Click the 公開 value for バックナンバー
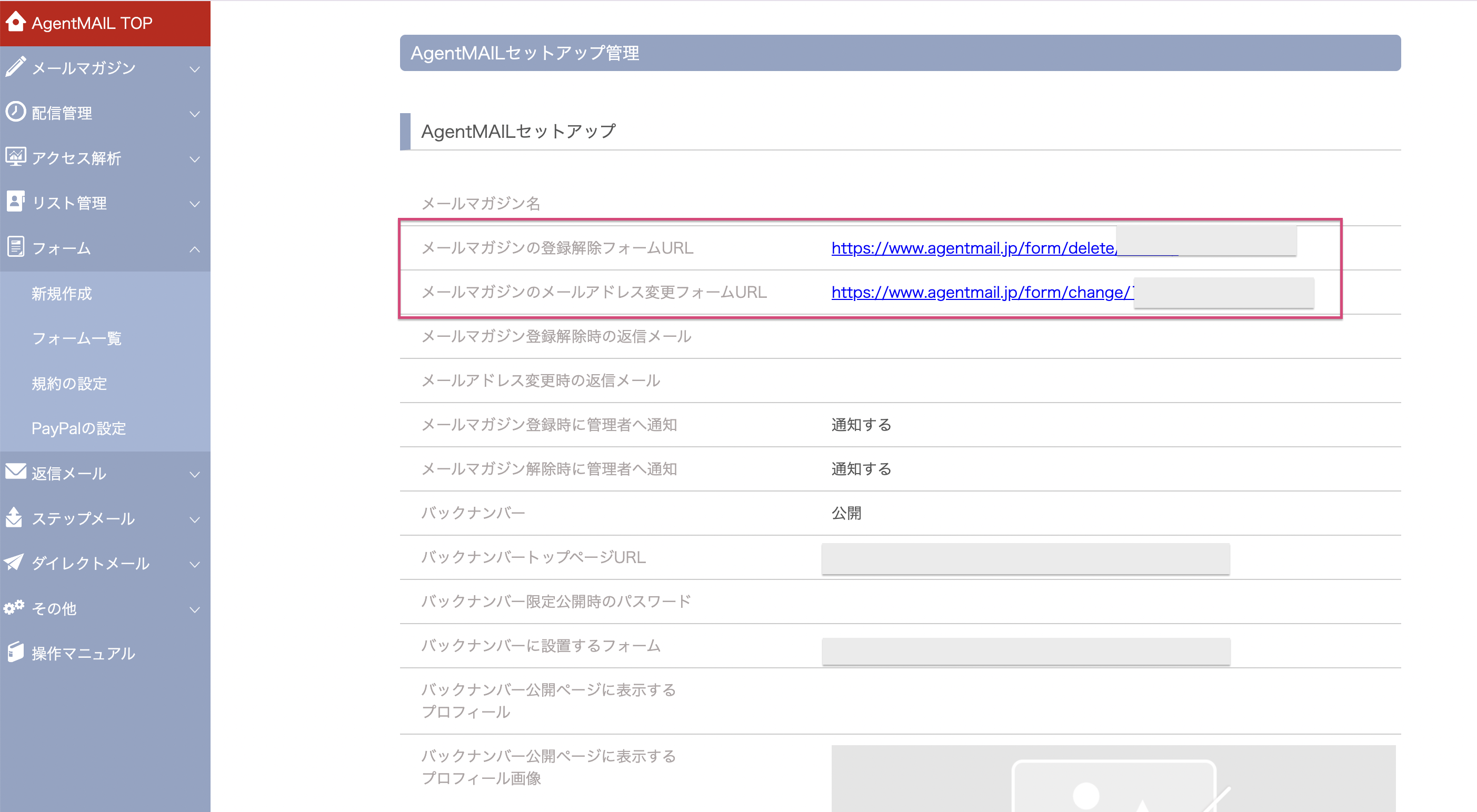This screenshot has height=812, width=1477. (x=846, y=513)
